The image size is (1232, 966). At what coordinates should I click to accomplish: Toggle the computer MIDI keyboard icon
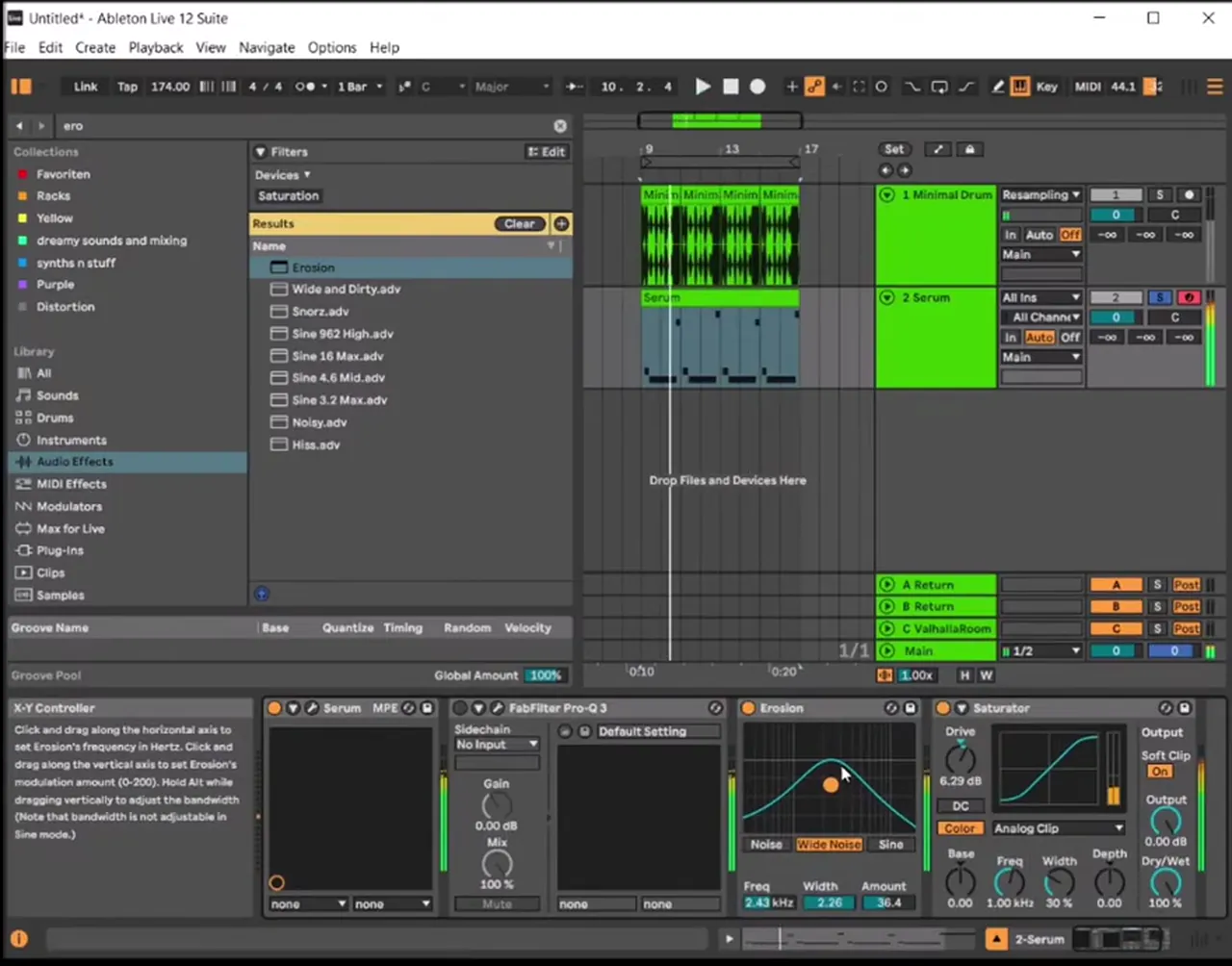point(1020,87)
